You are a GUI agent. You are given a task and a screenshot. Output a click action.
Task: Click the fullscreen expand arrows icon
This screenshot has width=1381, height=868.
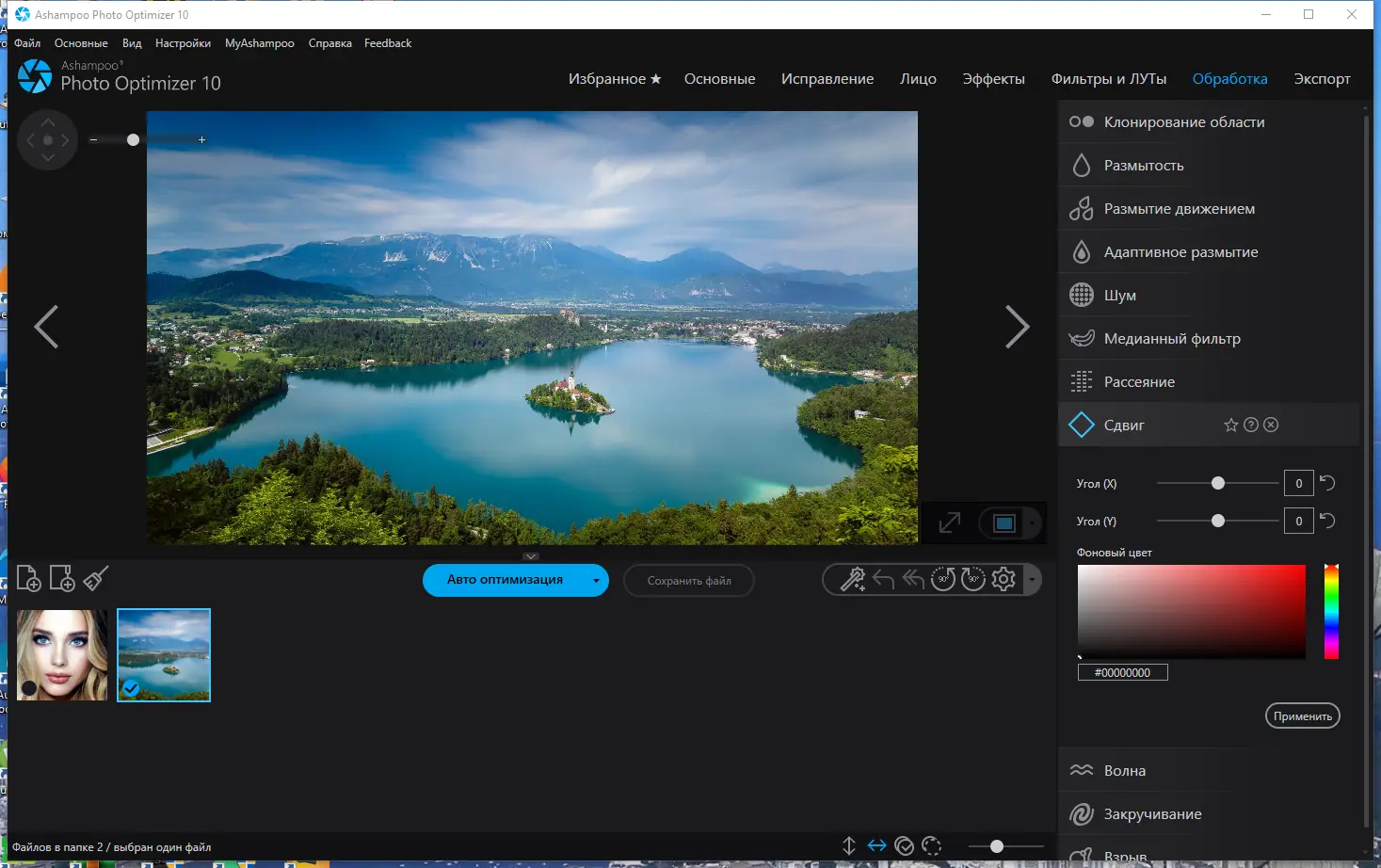[949, 522]
